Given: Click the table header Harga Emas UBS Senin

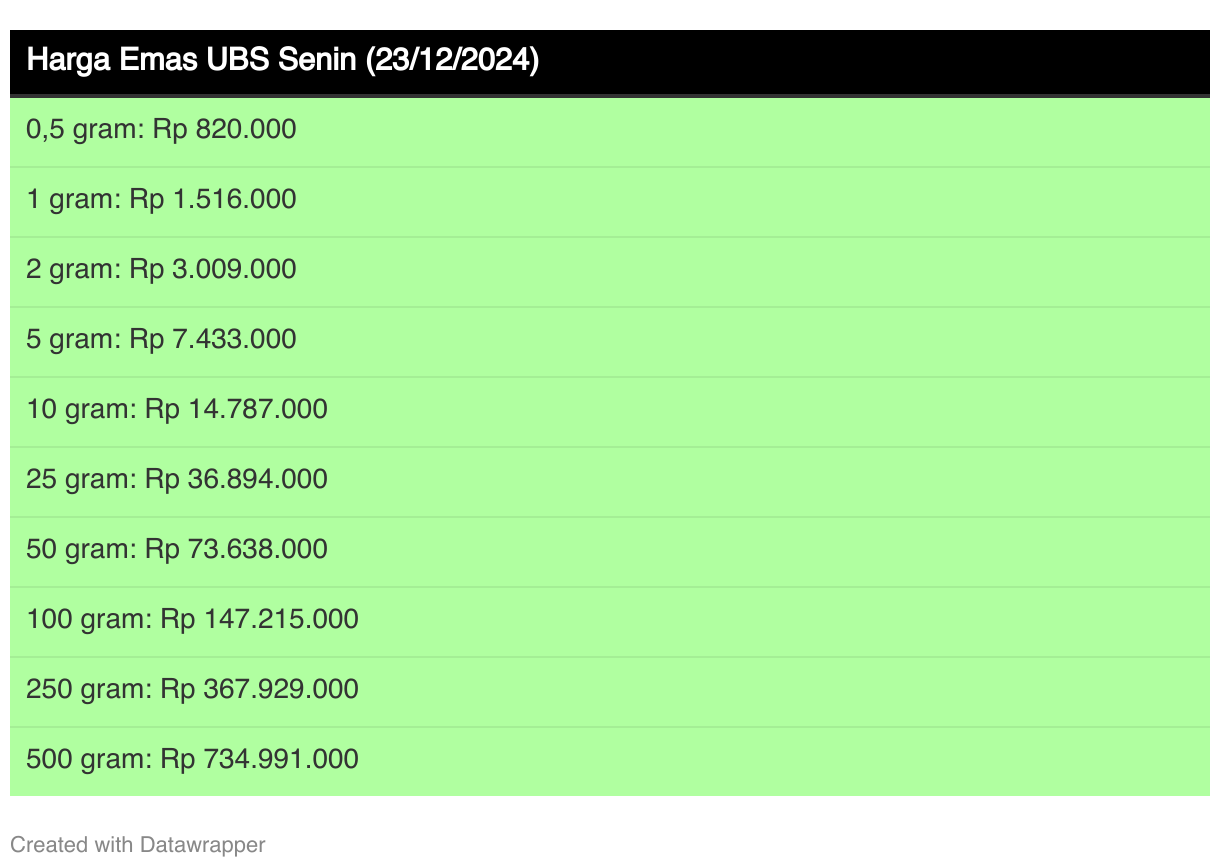Looking at the screenshot, I should click(610, 62).
